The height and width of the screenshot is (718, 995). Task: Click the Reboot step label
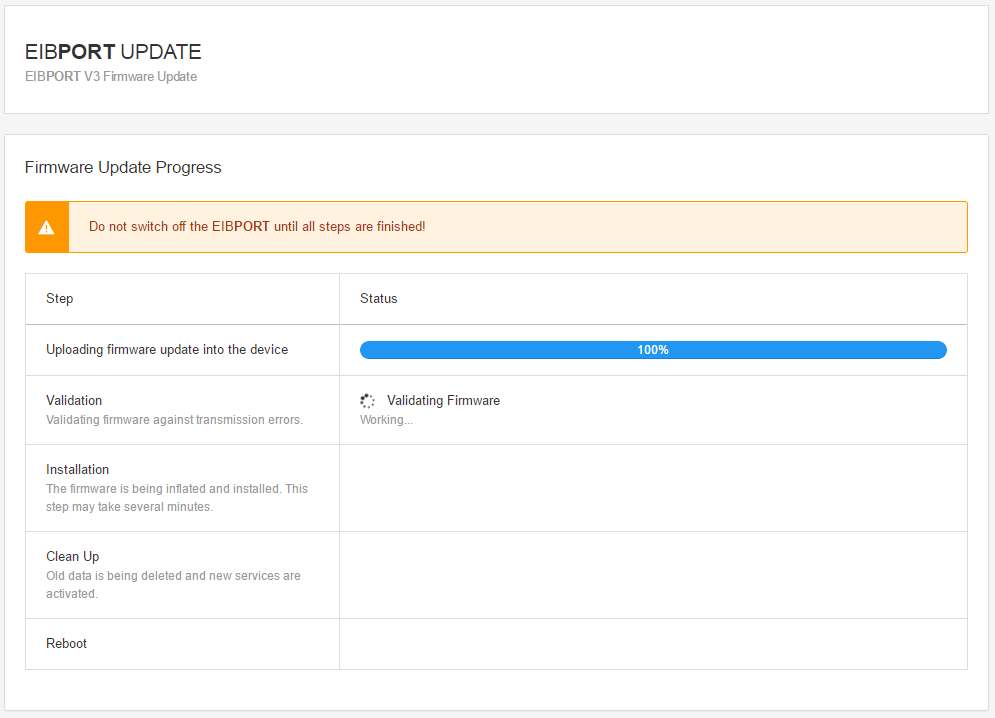(67, 644)
